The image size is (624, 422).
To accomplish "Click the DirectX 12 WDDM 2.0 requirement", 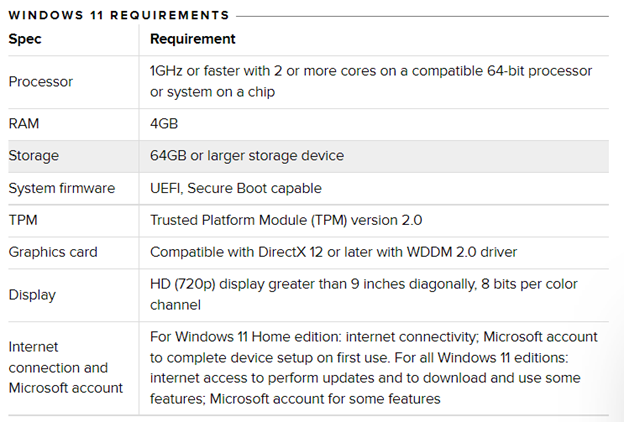I will (333, 252).
